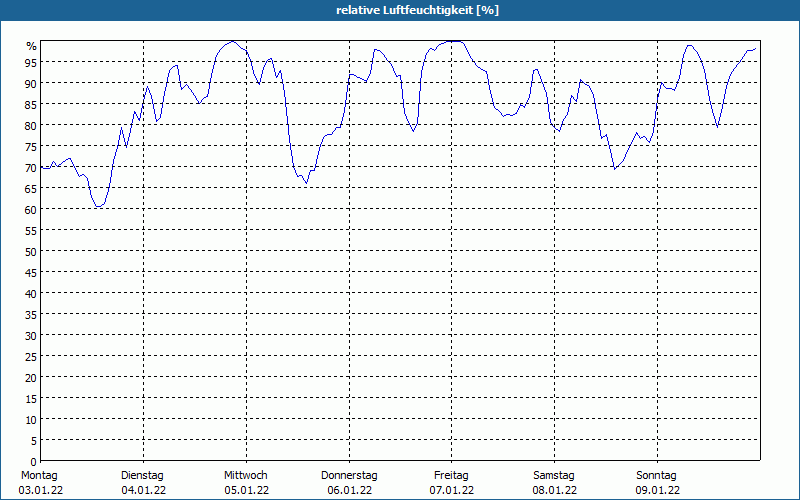The height and width of the screenshot is (500, 800).
Task: Click the 55 y-axis value
Action: click(31, 231)
